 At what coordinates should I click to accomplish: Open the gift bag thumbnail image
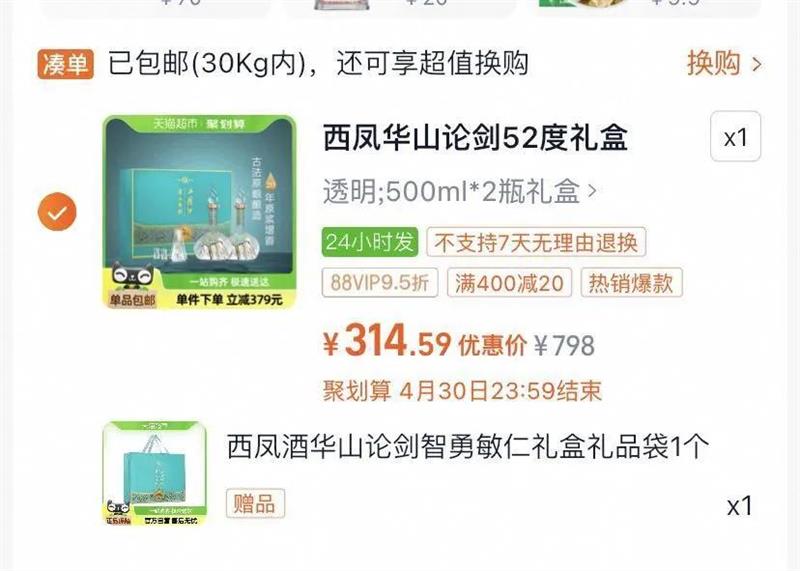pyautogui.click(x=155, y=473)
